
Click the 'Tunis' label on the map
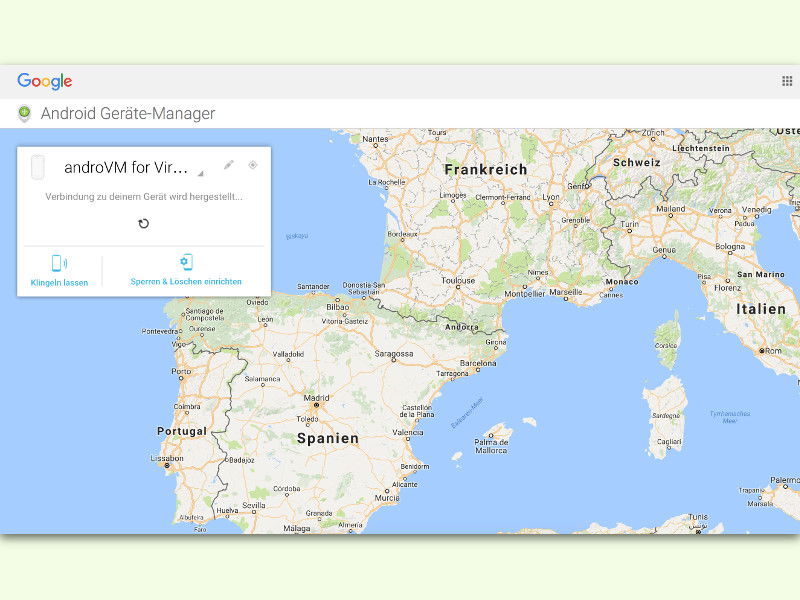(698, 517)
